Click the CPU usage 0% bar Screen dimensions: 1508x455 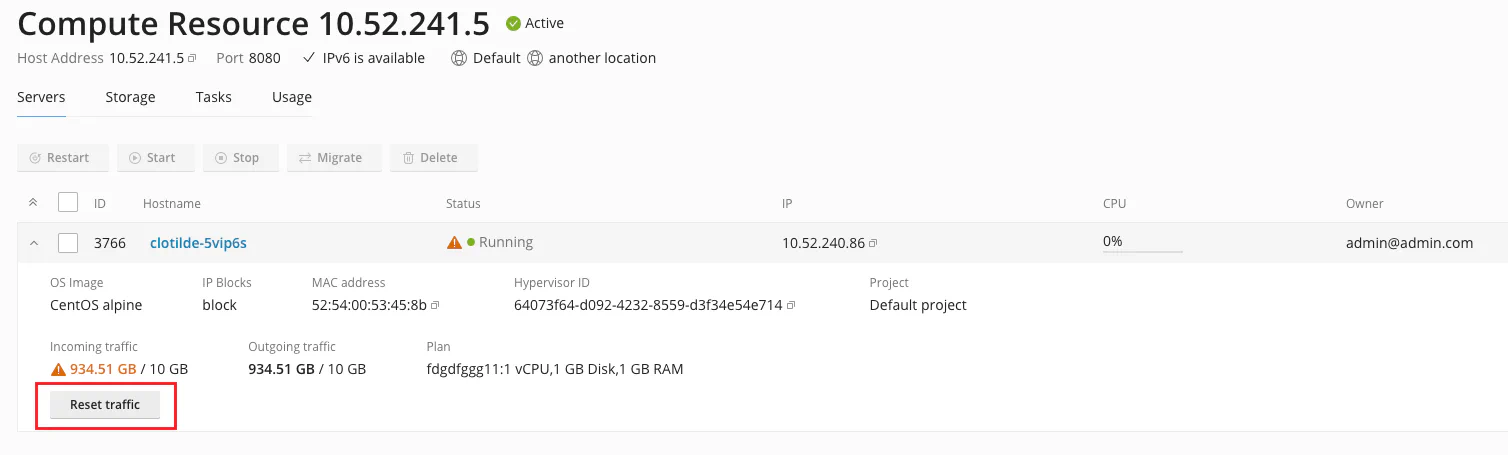click(x=1142, y=243)
